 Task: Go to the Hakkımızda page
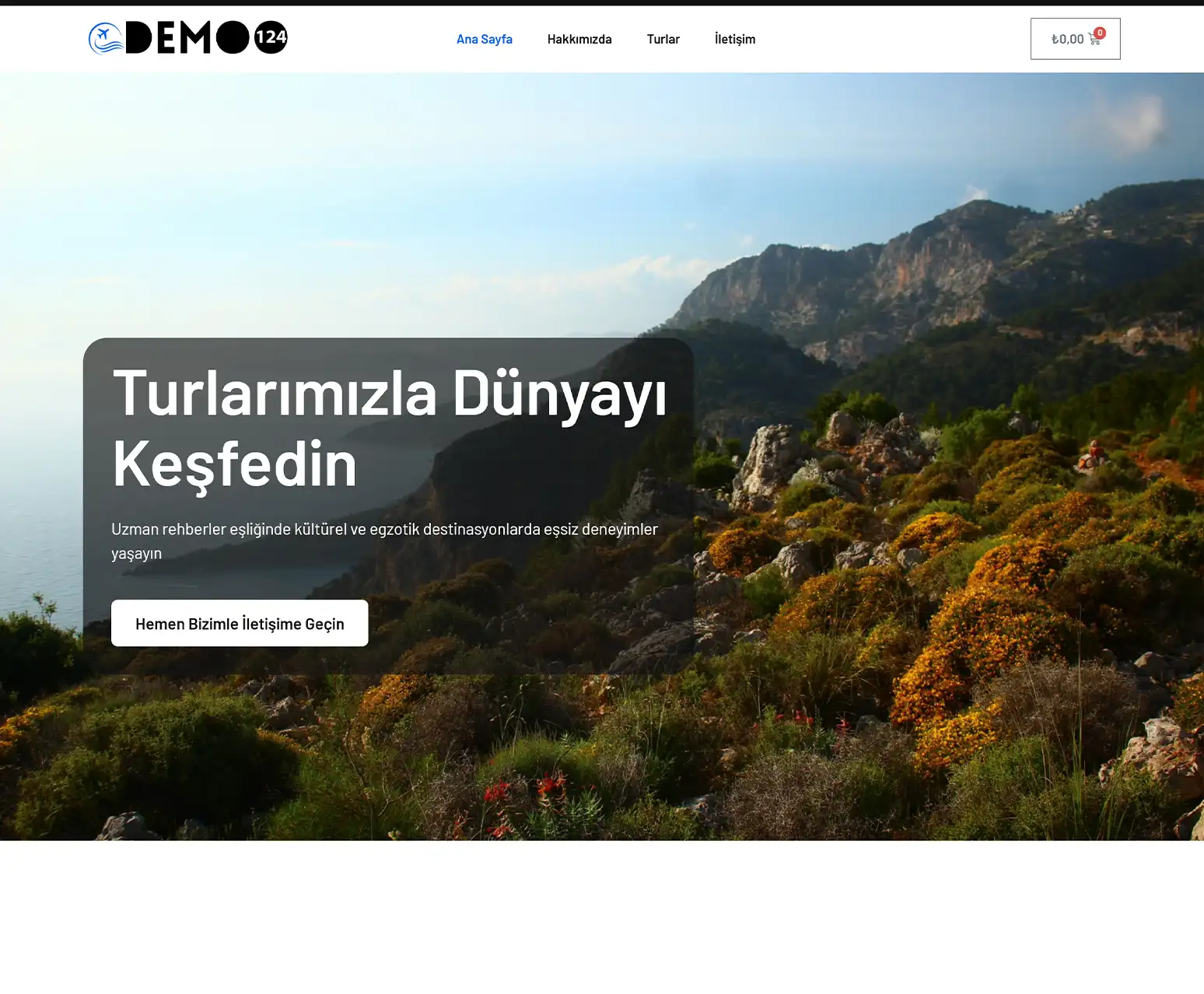pyautogui.click(x=579, y=39)
